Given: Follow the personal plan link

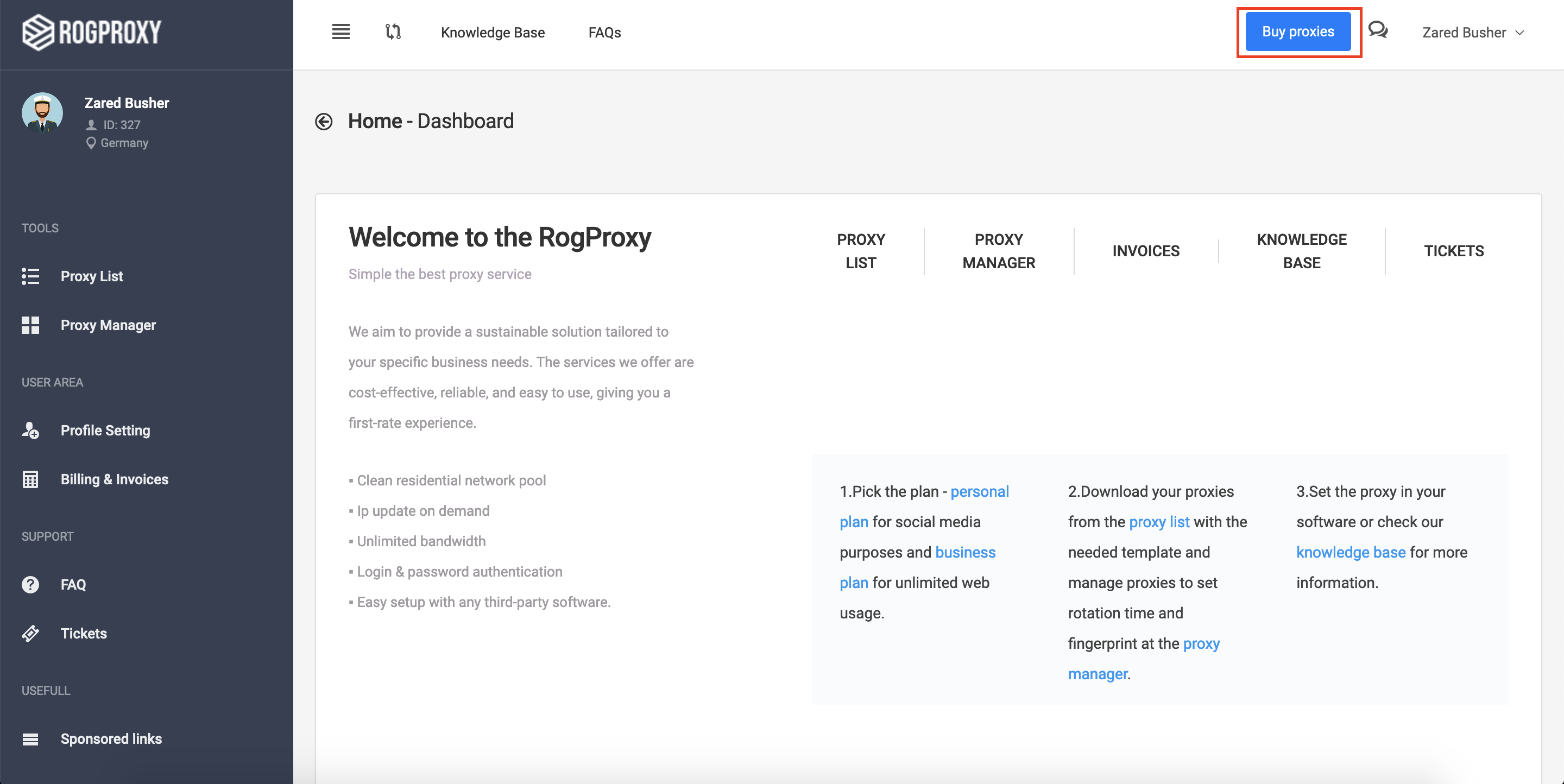Looking at the screenshot, I should 979,491.
